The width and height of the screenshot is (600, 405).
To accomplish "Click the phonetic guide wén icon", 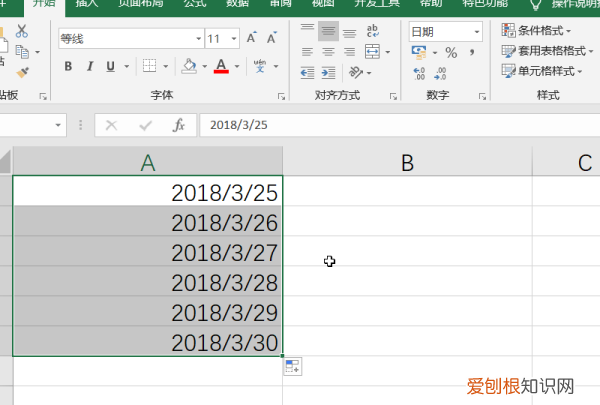I will 260,66.
